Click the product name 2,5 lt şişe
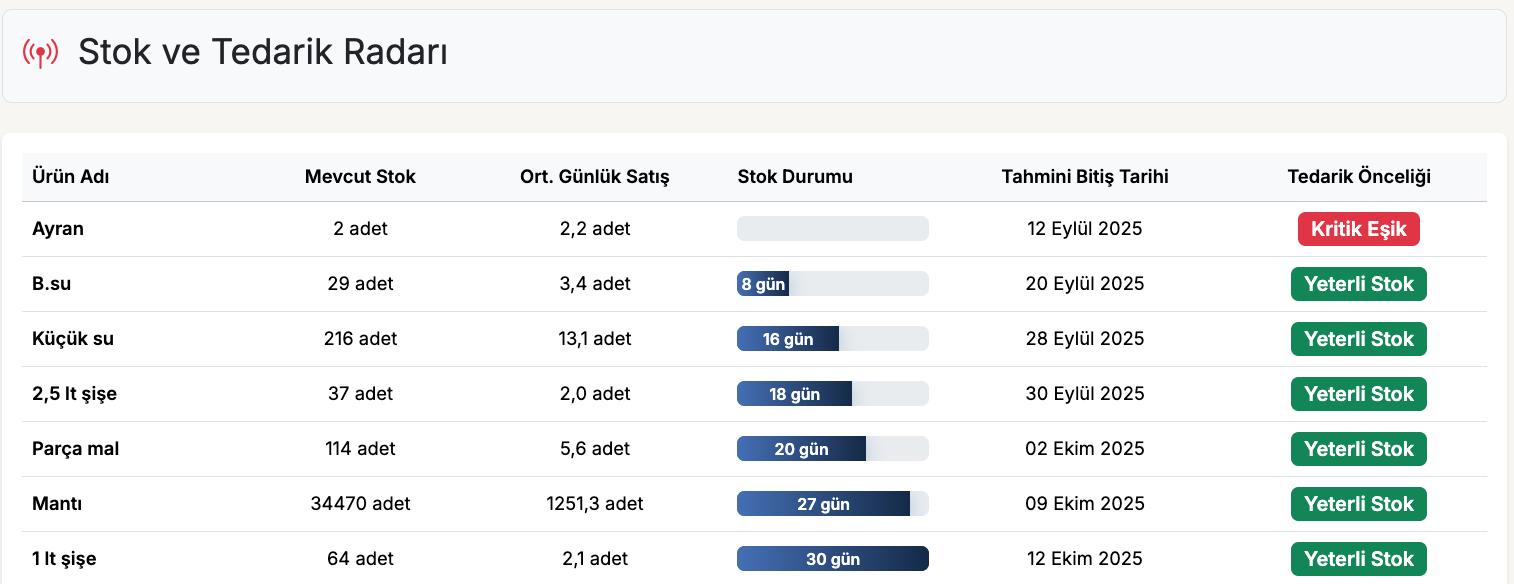Screen dimensions: 1514x584 (x=75, y=393)
